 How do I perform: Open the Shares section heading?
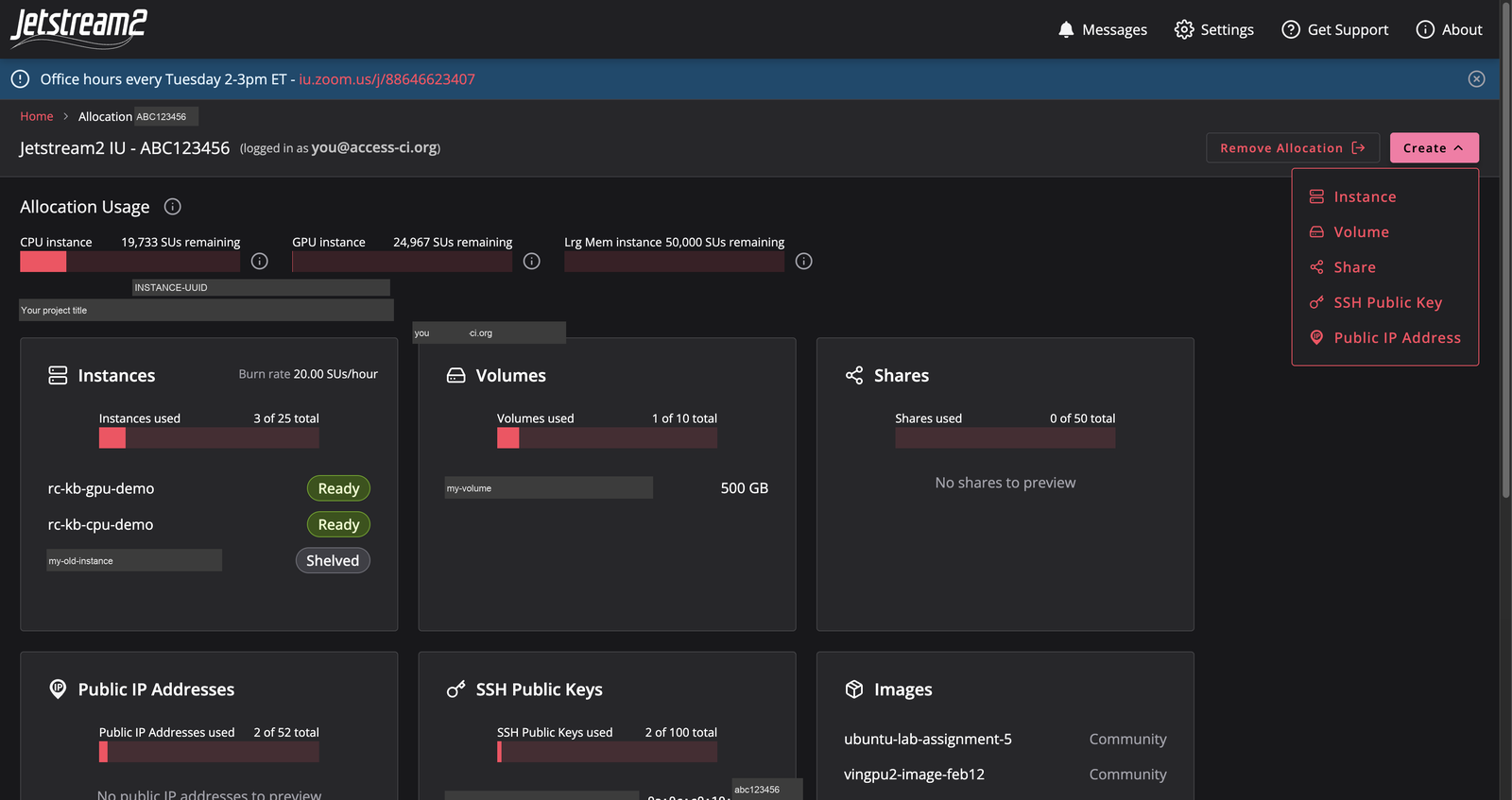click(902, 376)
